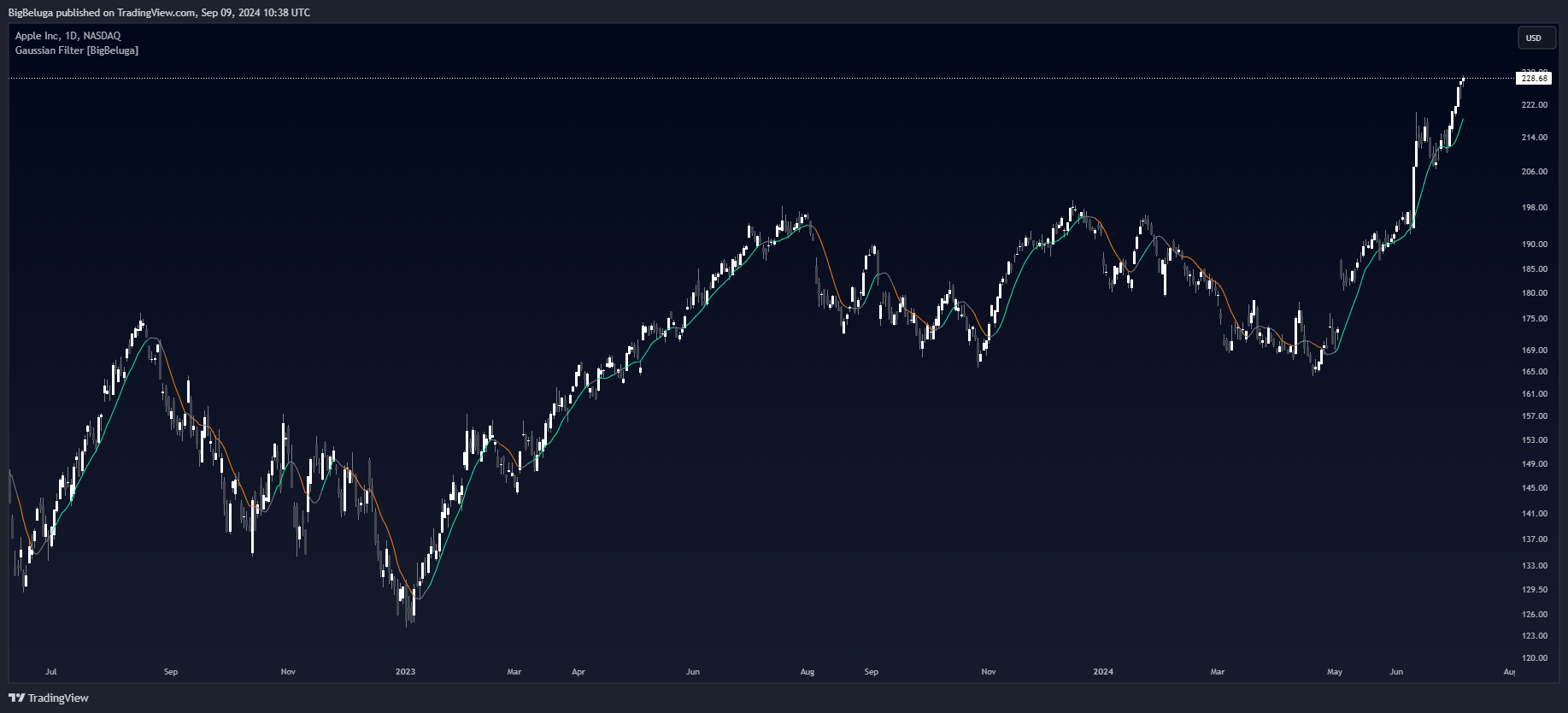Click the 129.50 price axis label
Screen dimensions: 1568x713
coord(1535,590)
